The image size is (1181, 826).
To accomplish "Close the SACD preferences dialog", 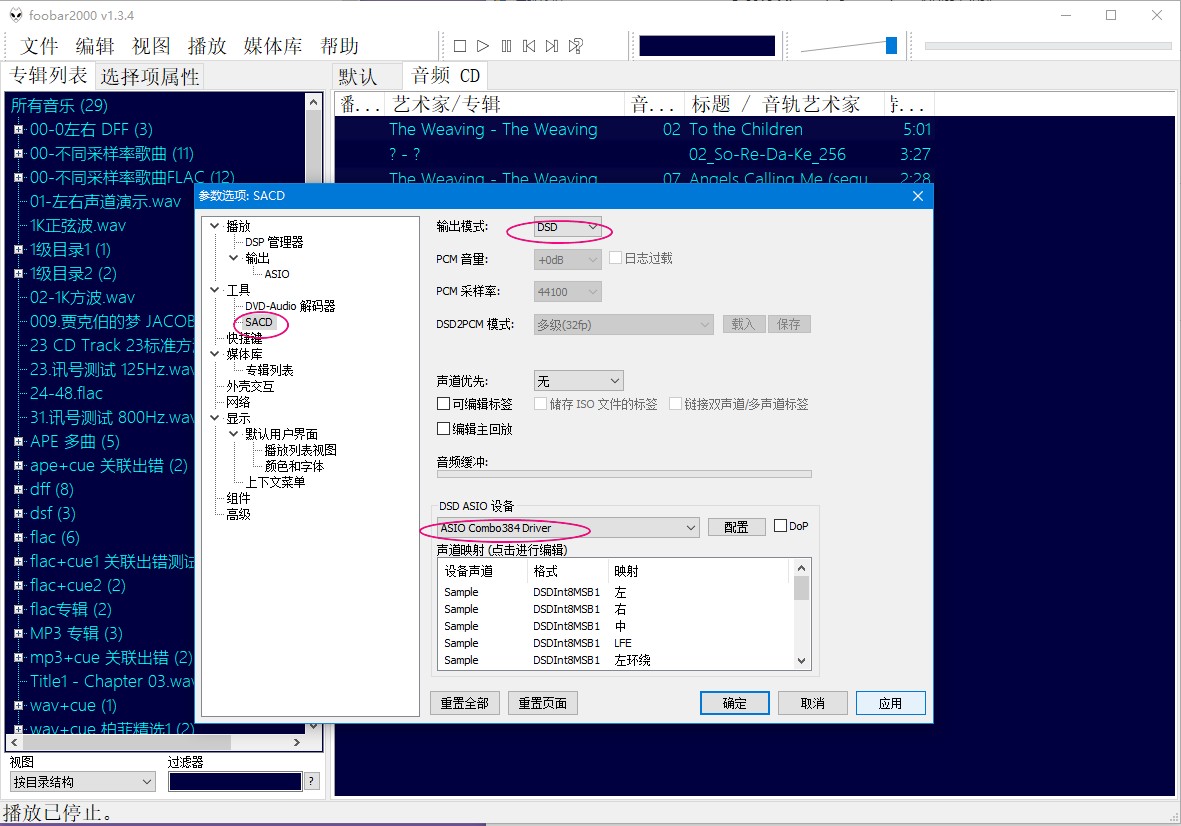I will [917, 196].
